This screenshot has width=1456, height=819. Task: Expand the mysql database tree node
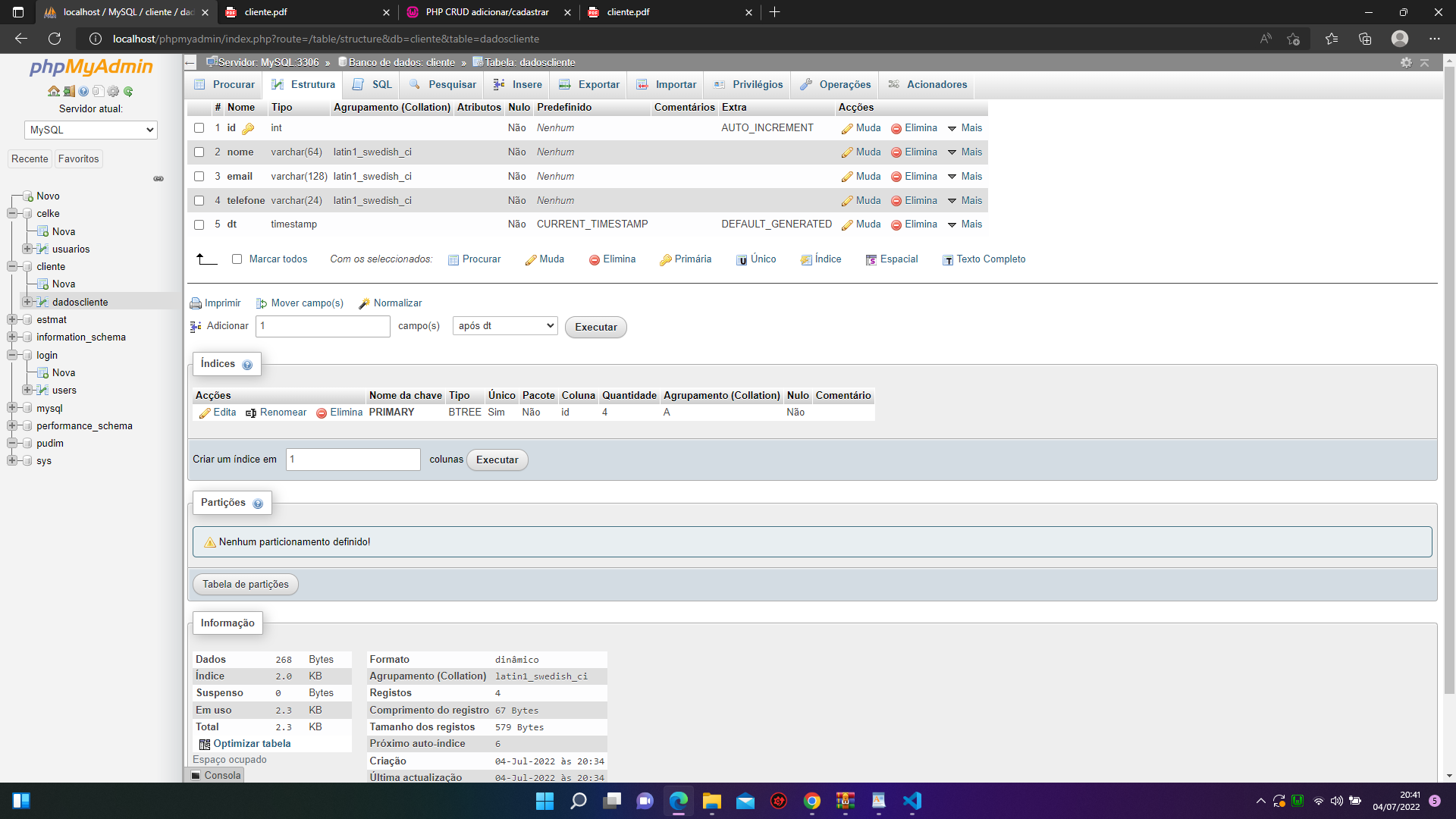pos(12,408)
